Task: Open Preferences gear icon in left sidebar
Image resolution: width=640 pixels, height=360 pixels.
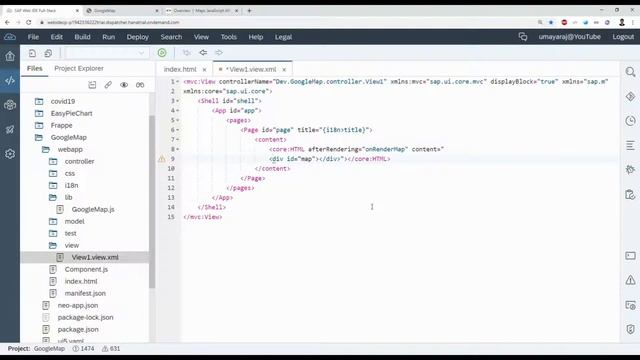Action: pos(10,154)
